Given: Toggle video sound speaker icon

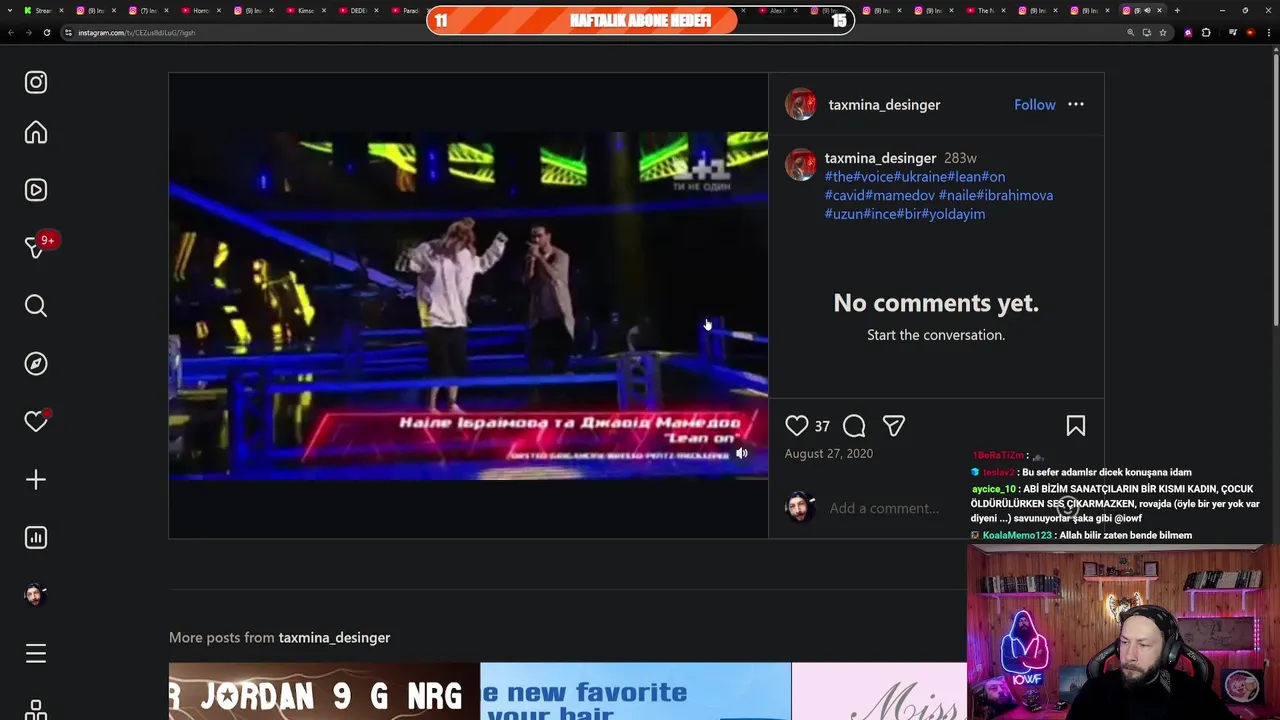Looking at the screenshot, I should tap(742, 454).
